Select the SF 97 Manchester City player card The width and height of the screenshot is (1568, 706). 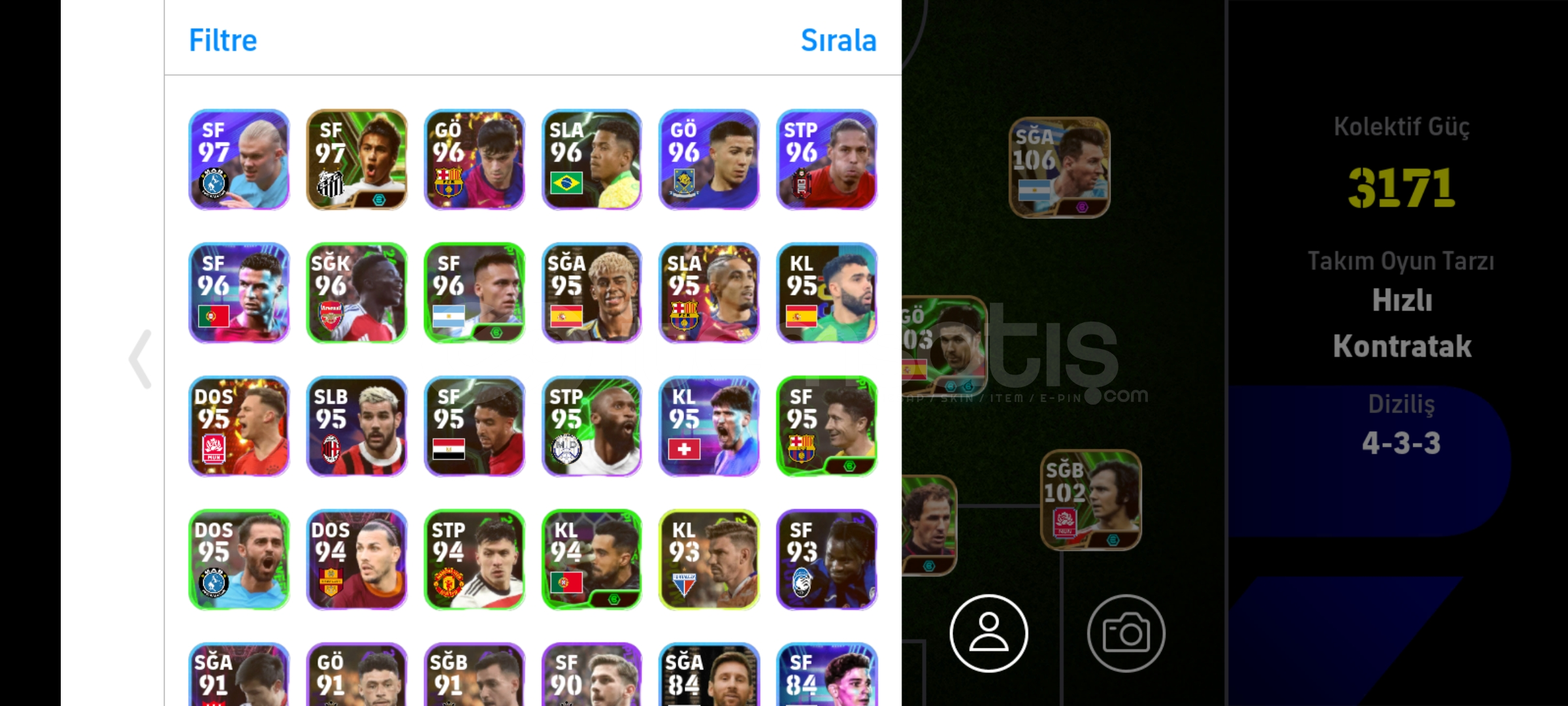pyautogui.click(x=239, y=160)
